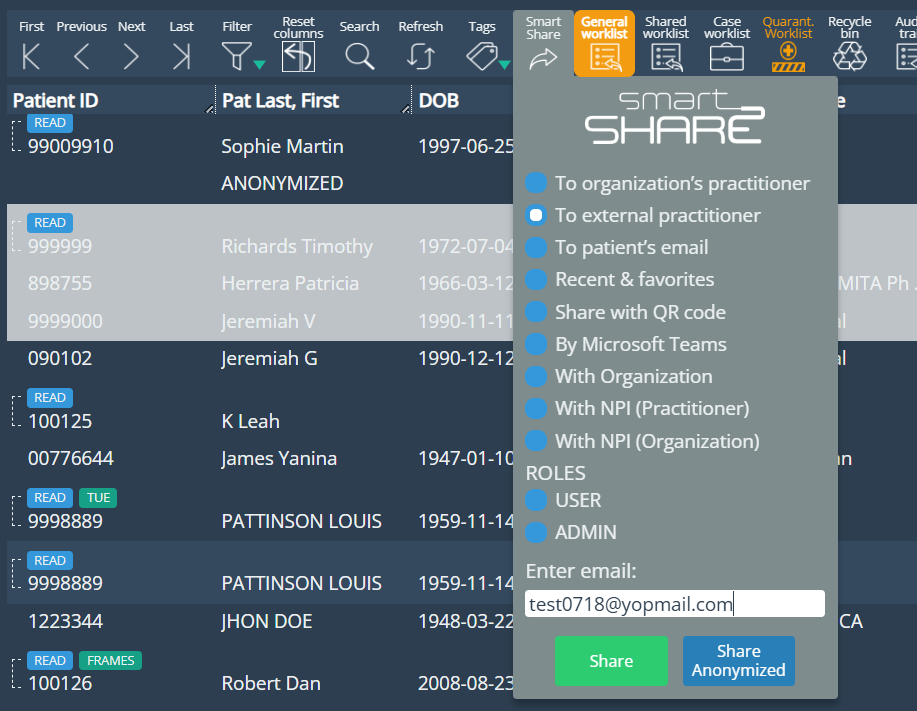Switch to the Shared worklist tab
Screen dimensions: 917x711
pos(665,44)
